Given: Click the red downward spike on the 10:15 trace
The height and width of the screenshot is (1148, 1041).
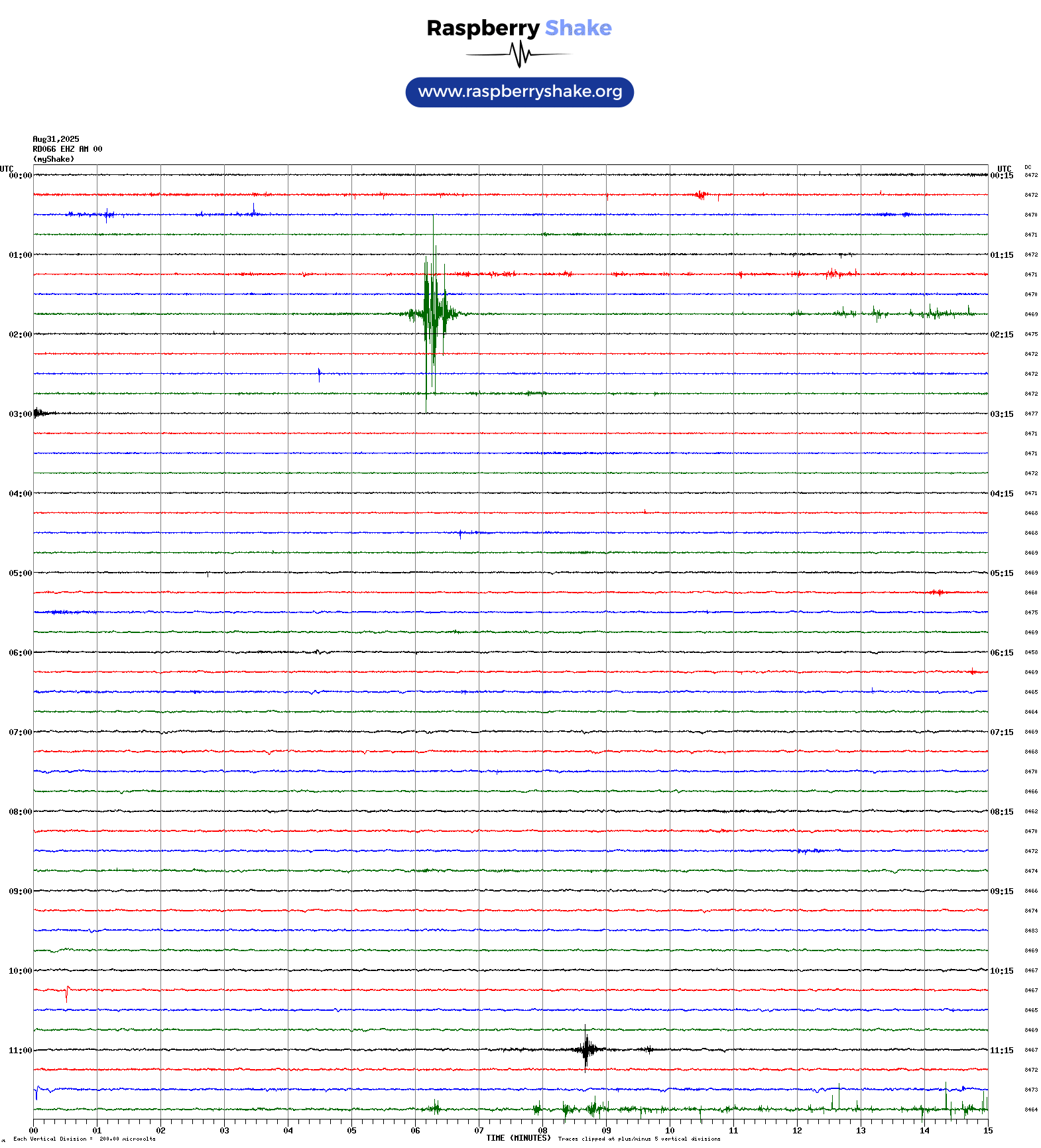Looking at the screenshot, I should [x=66, y=994].
